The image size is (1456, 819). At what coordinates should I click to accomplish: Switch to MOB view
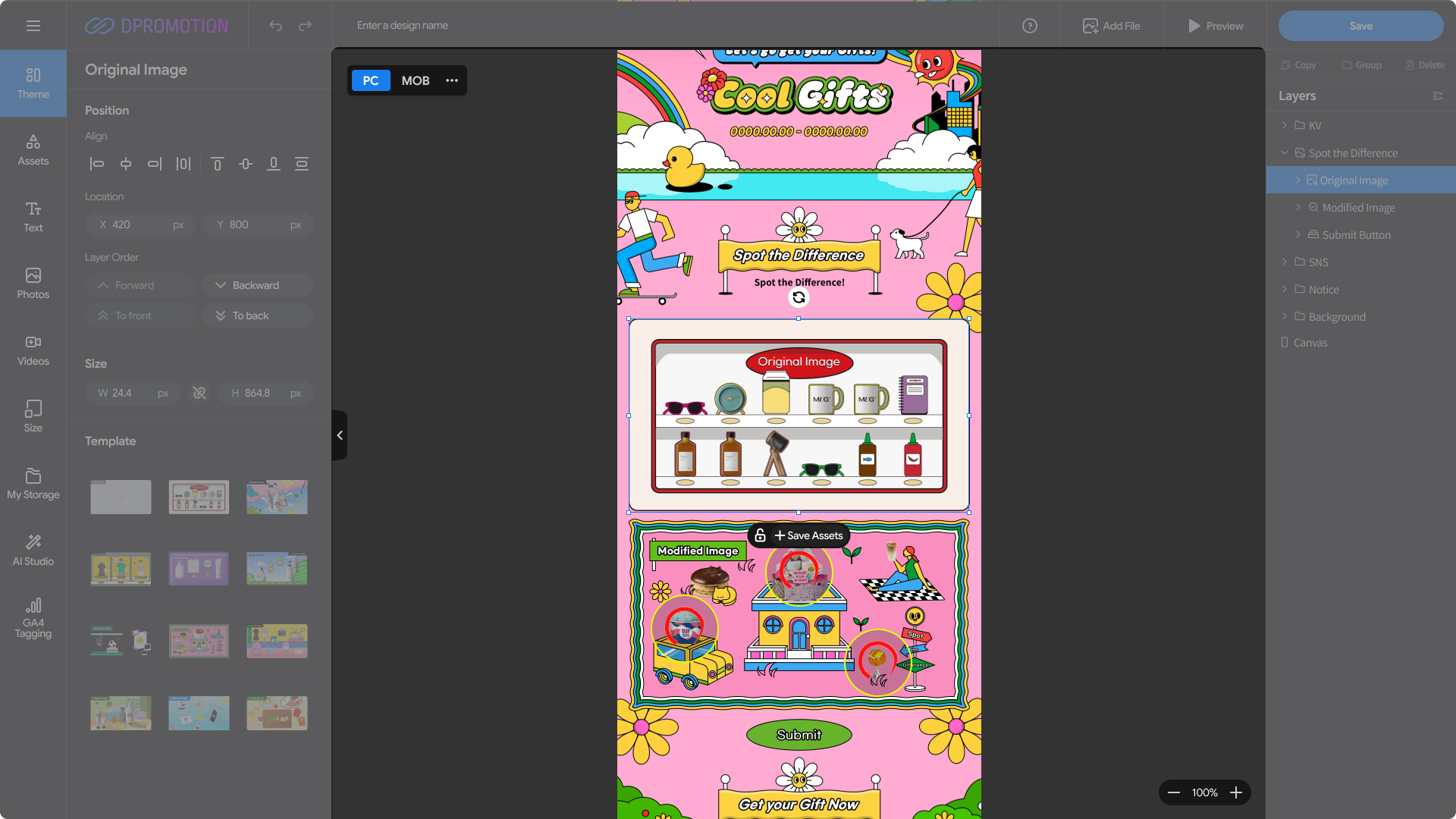[415, 80]
